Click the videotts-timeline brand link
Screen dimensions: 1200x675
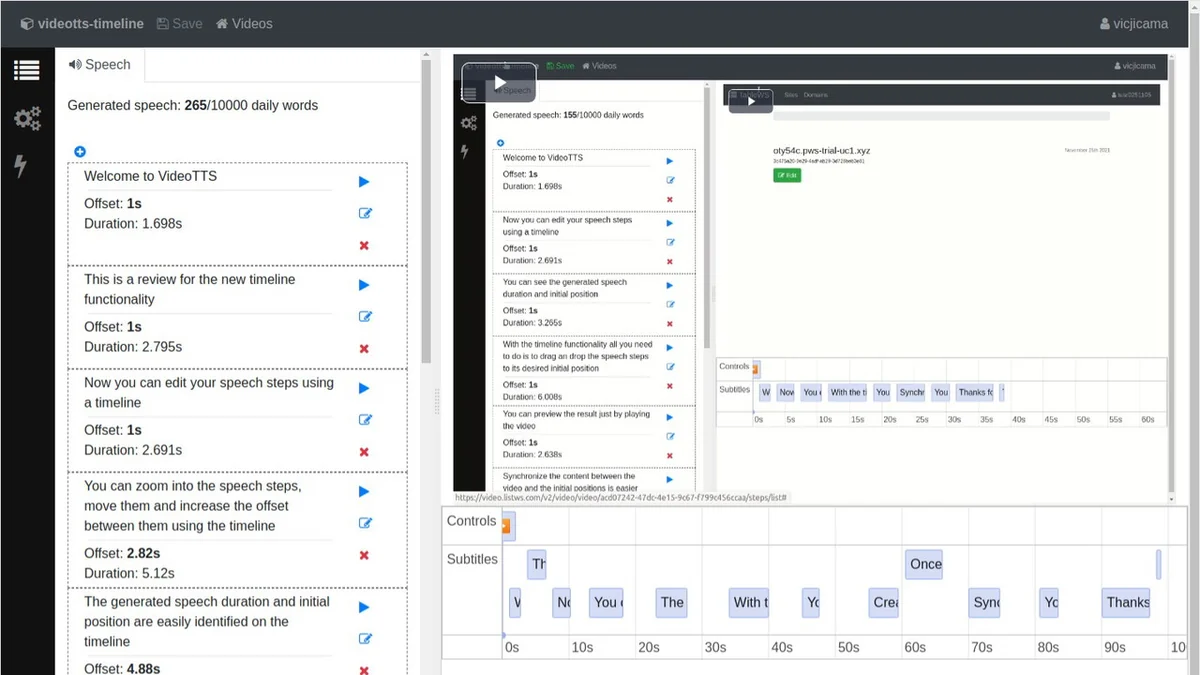click(x=82, y=23)
